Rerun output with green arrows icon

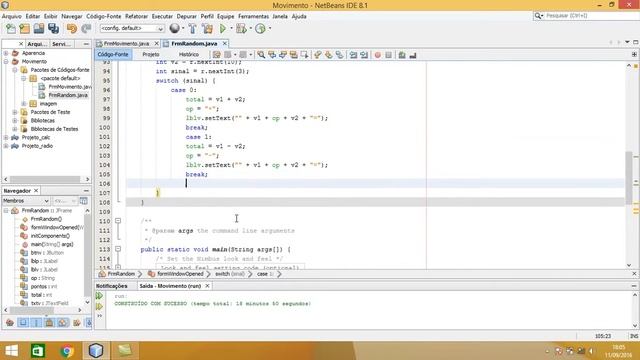point(99,296)
